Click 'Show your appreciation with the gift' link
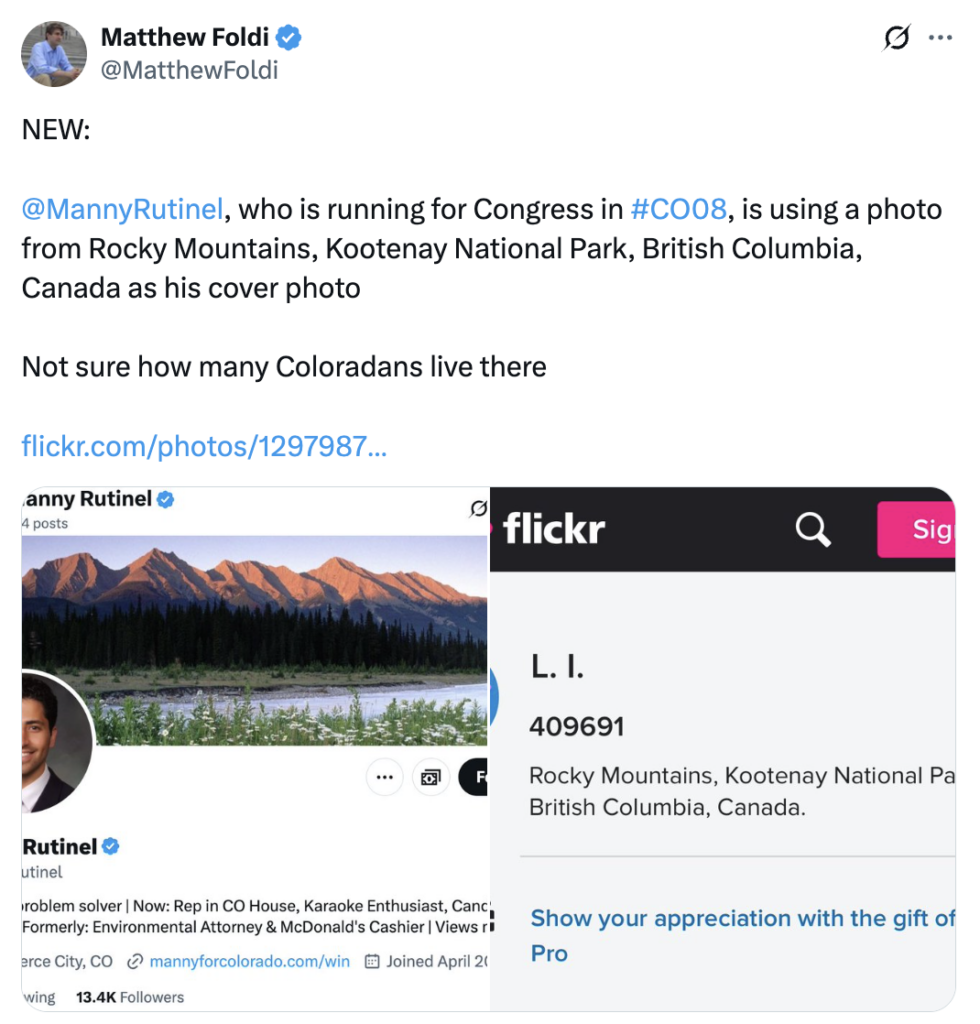 (x=742, y=918)
